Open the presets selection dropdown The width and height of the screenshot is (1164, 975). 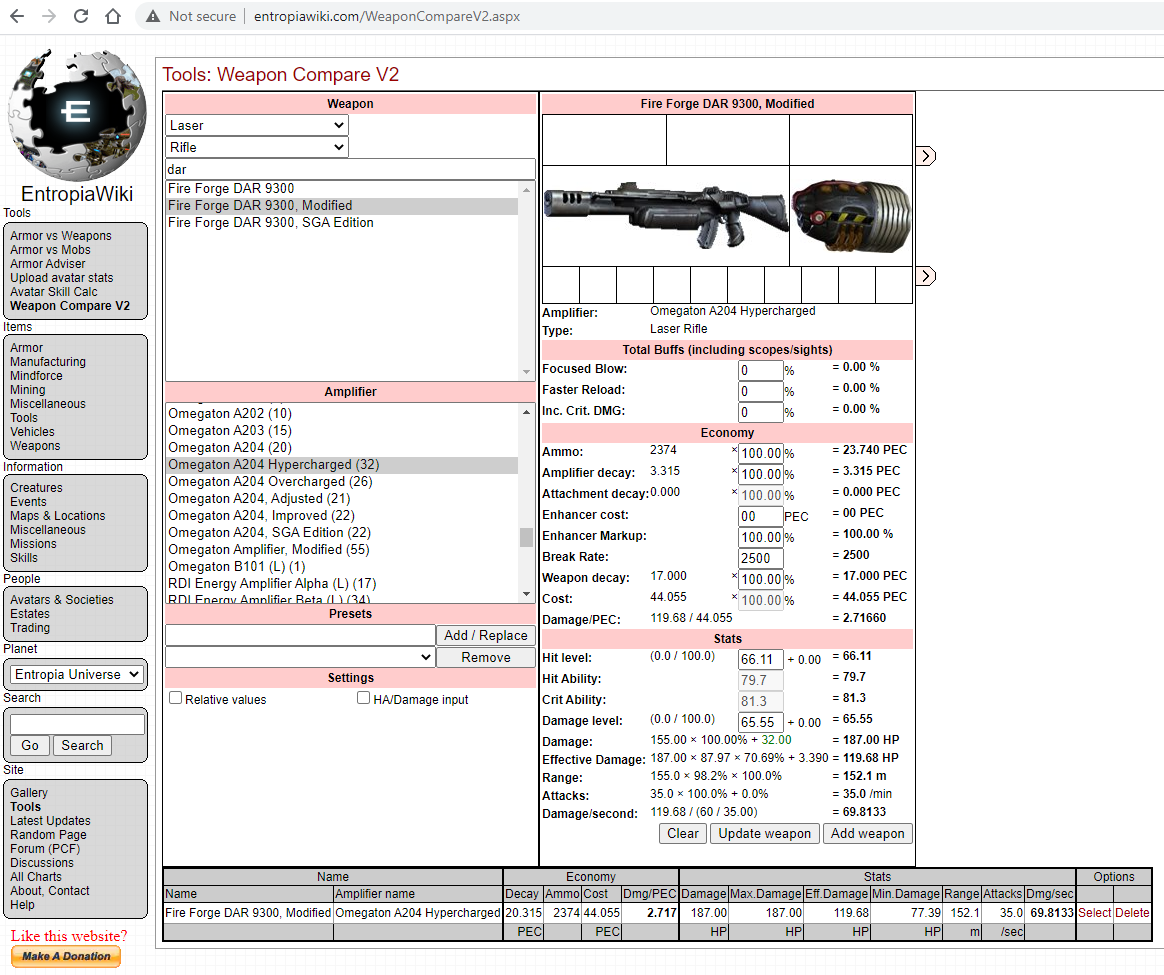click(300, 657)
